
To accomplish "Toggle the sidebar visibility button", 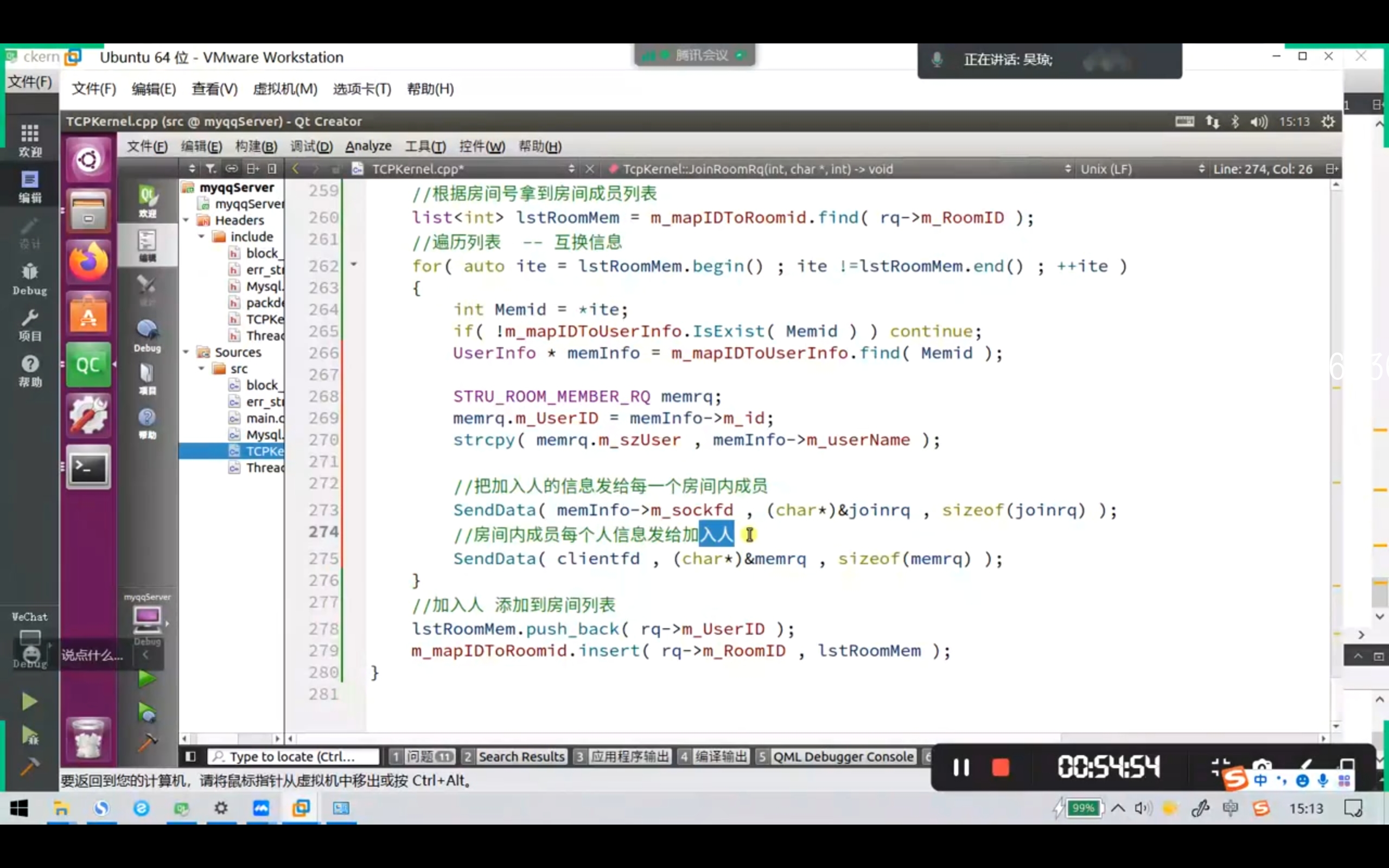I will [x=190, y=757].
